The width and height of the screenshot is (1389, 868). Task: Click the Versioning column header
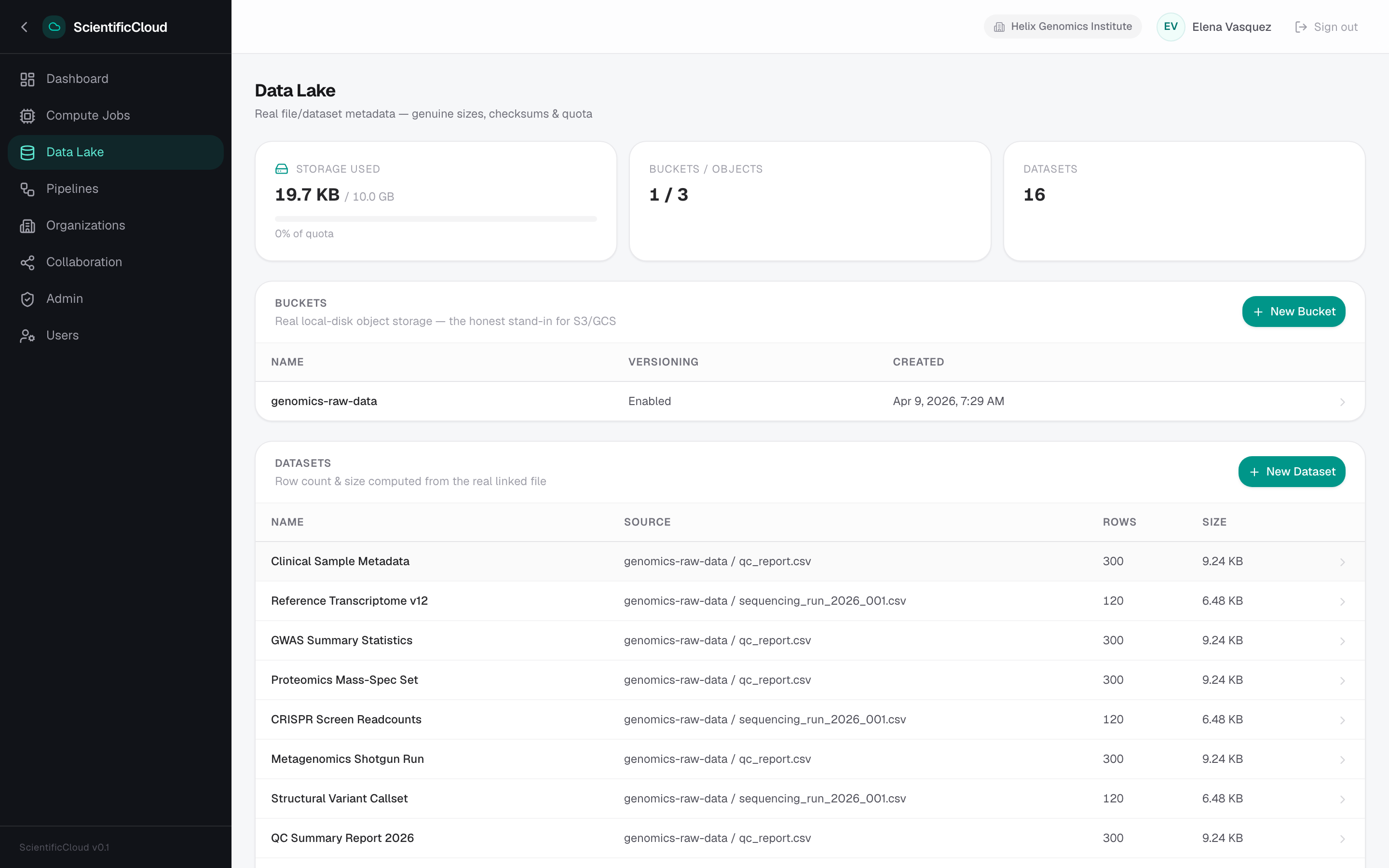663,362
